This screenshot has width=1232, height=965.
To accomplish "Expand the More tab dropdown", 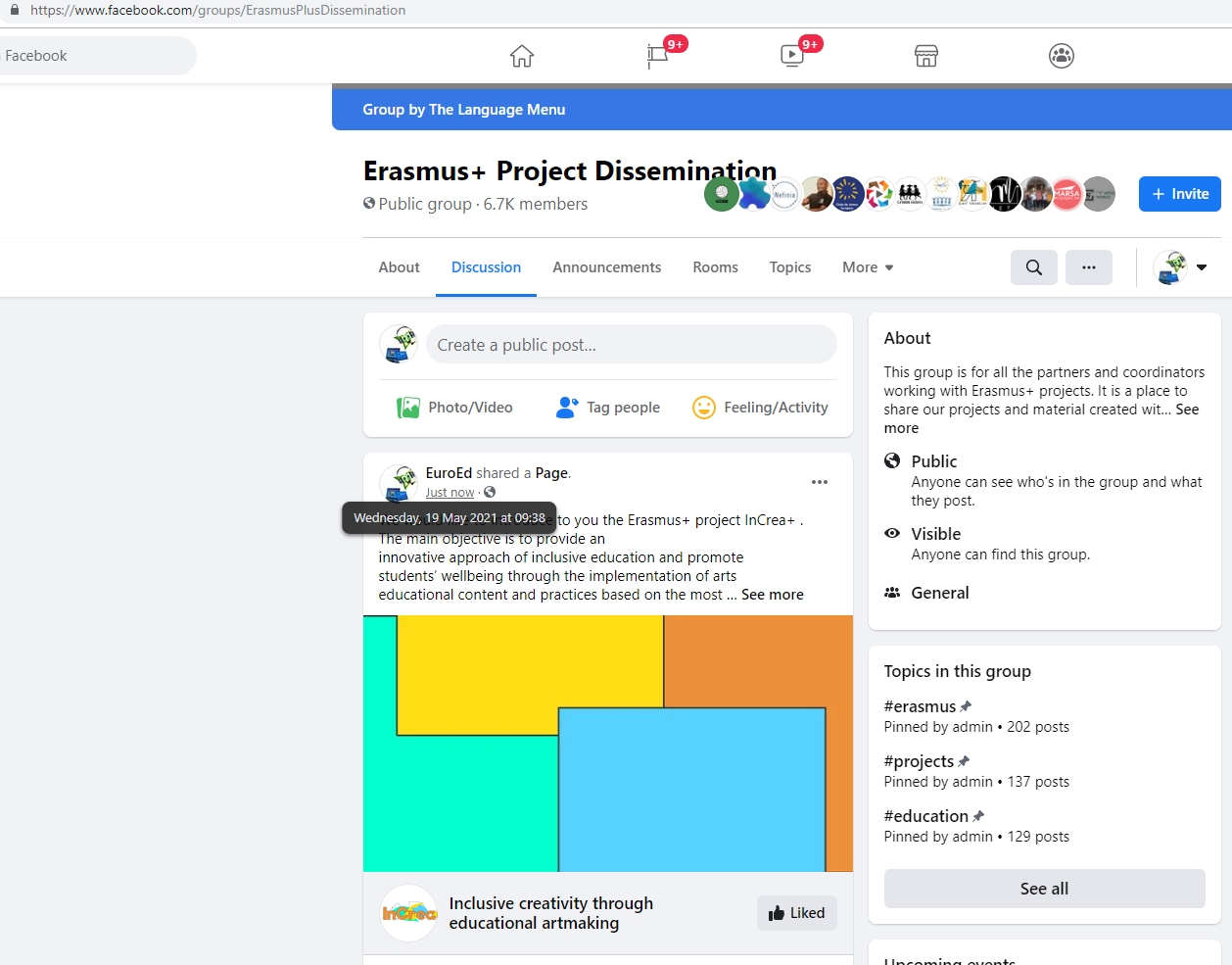I will tap(868, 267).
